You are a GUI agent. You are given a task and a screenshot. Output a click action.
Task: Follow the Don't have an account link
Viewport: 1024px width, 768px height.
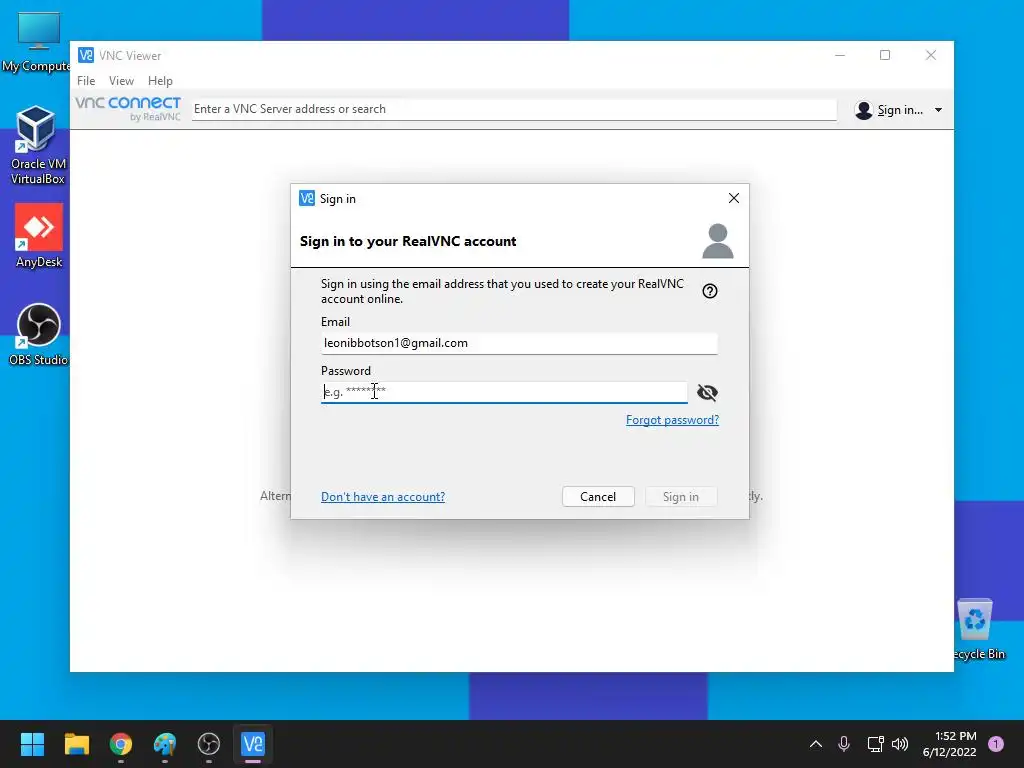pos(383,497)
